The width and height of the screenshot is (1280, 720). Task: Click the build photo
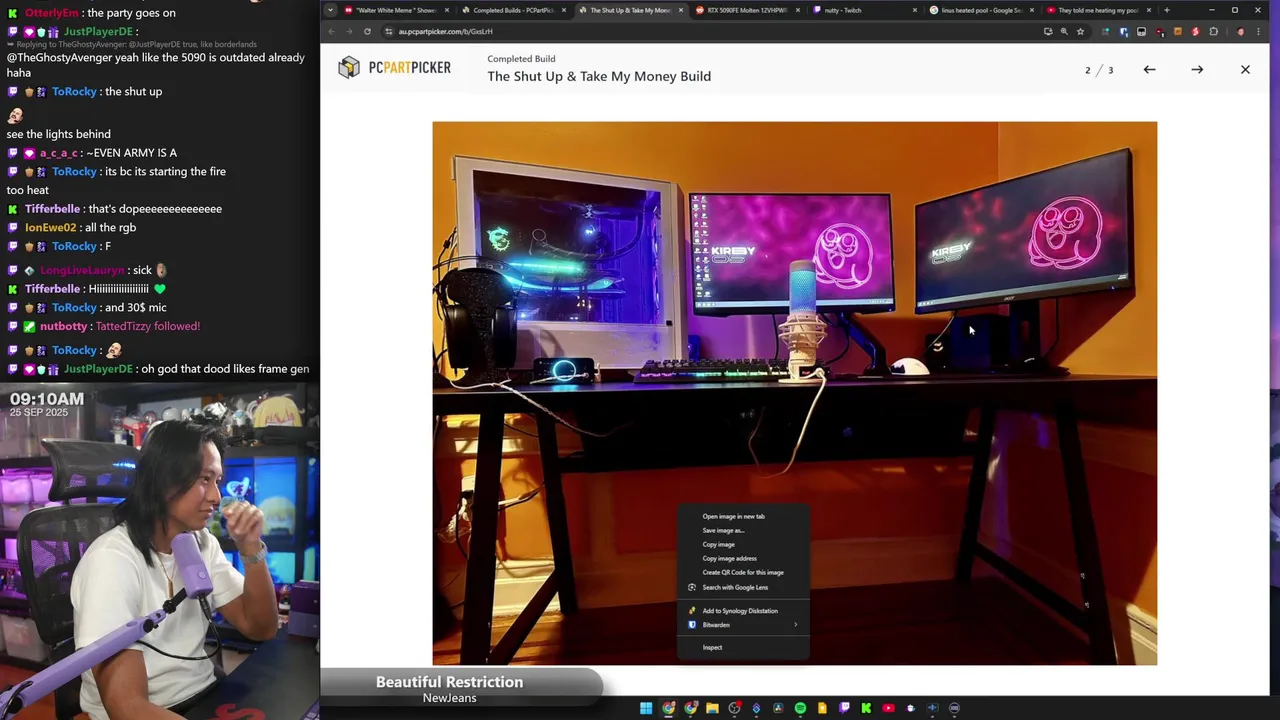click(794, 393)
